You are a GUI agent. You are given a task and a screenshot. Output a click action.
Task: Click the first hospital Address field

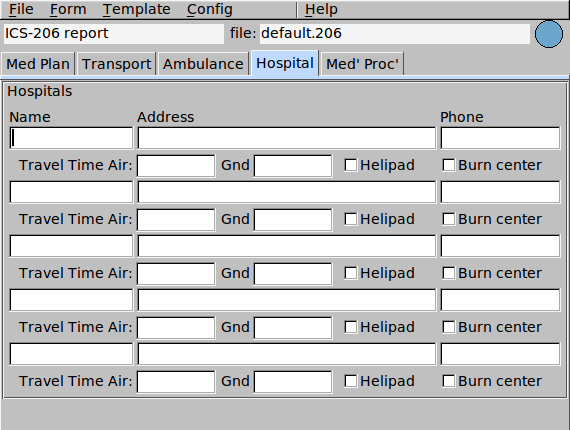coord(286,138)
